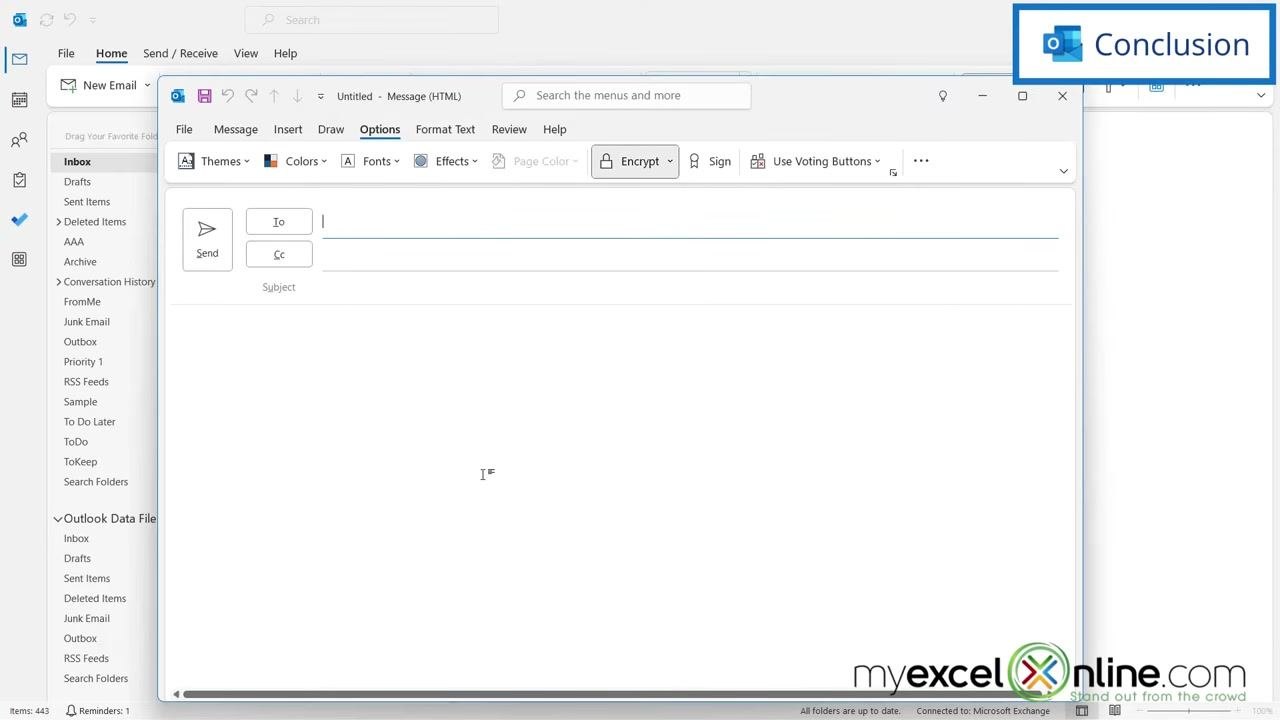Switch to the Review ribbon tab

coord(509,129)
